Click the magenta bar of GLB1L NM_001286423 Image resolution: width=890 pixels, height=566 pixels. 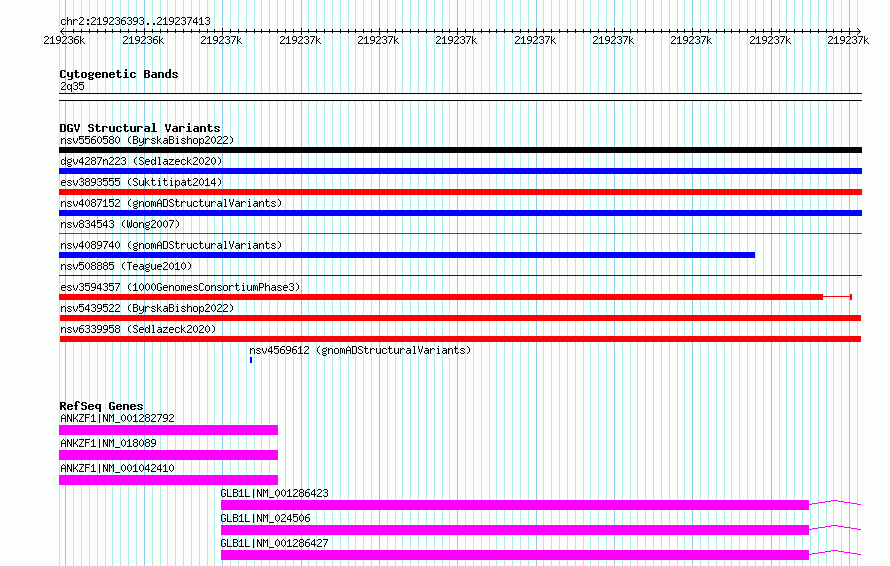tap(515, 505)
